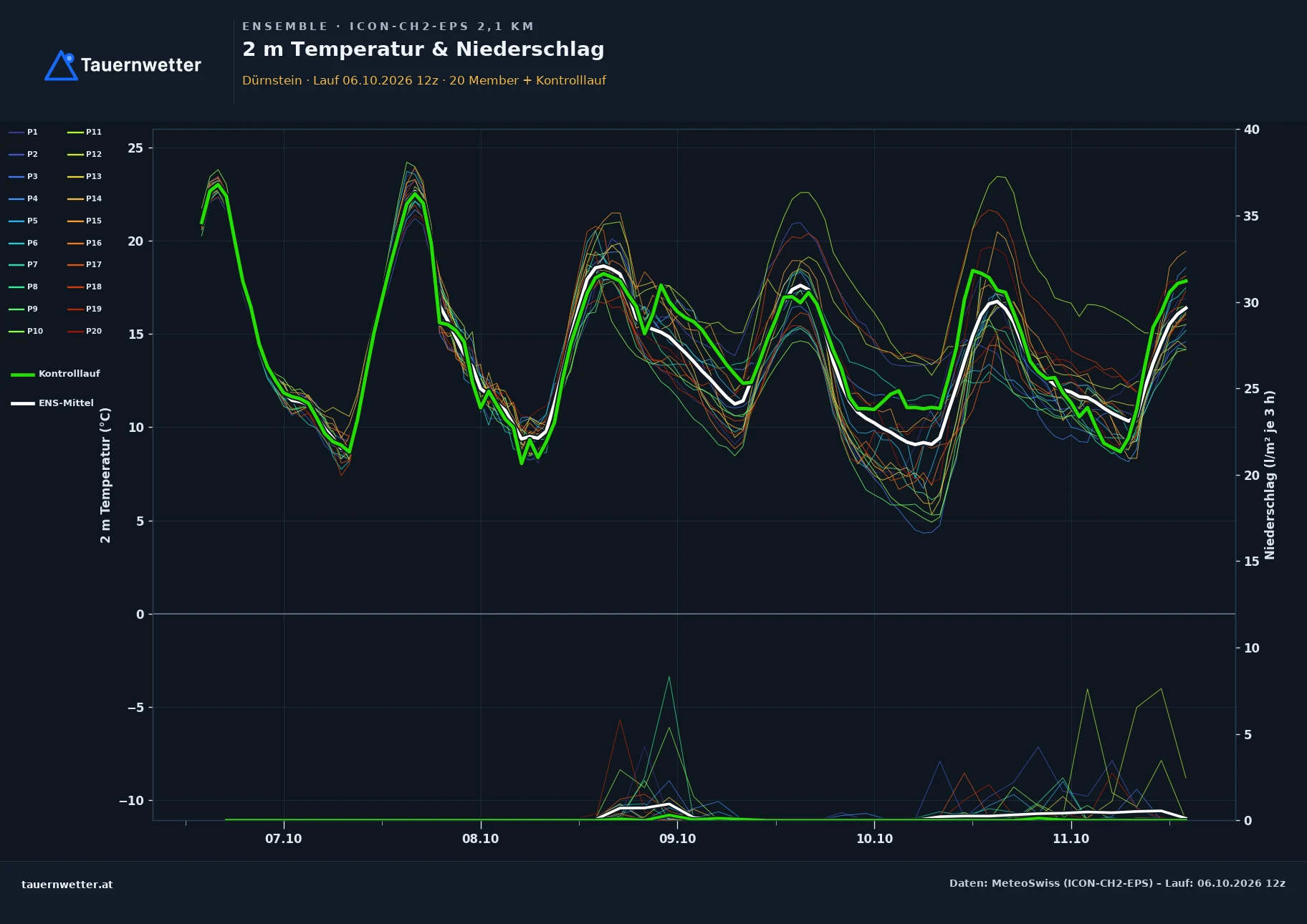Click the 07.10 date axis label
The height and width of the screenshot is (924, 1307).
(284, 839)
